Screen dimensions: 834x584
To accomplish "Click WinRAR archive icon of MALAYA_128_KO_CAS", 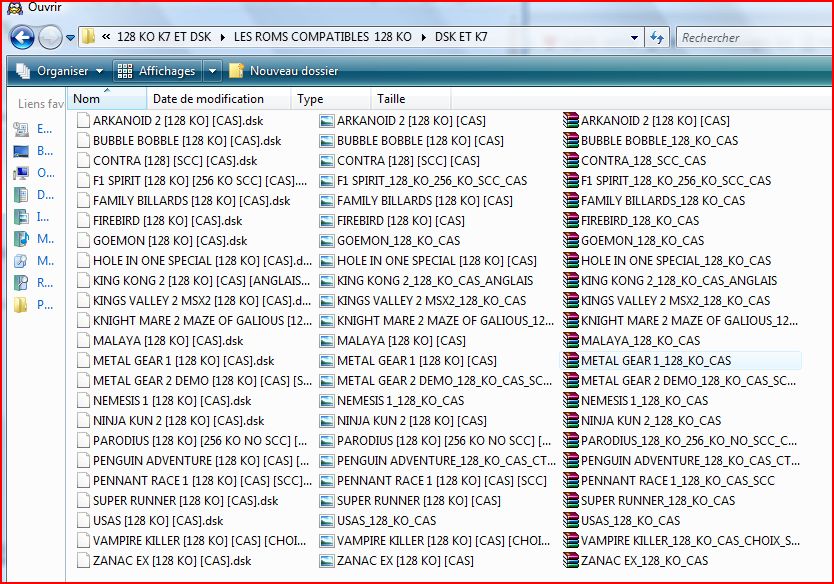I will (x=571, y=340).
